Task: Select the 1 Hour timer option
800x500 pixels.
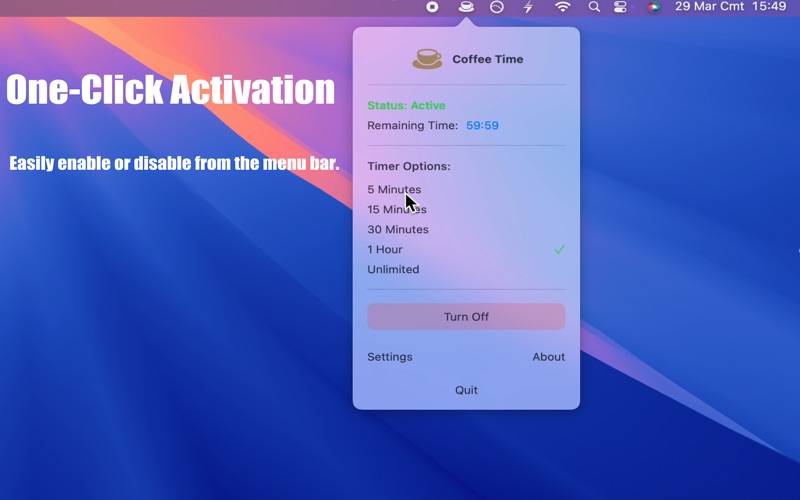Action: point(385,249)
